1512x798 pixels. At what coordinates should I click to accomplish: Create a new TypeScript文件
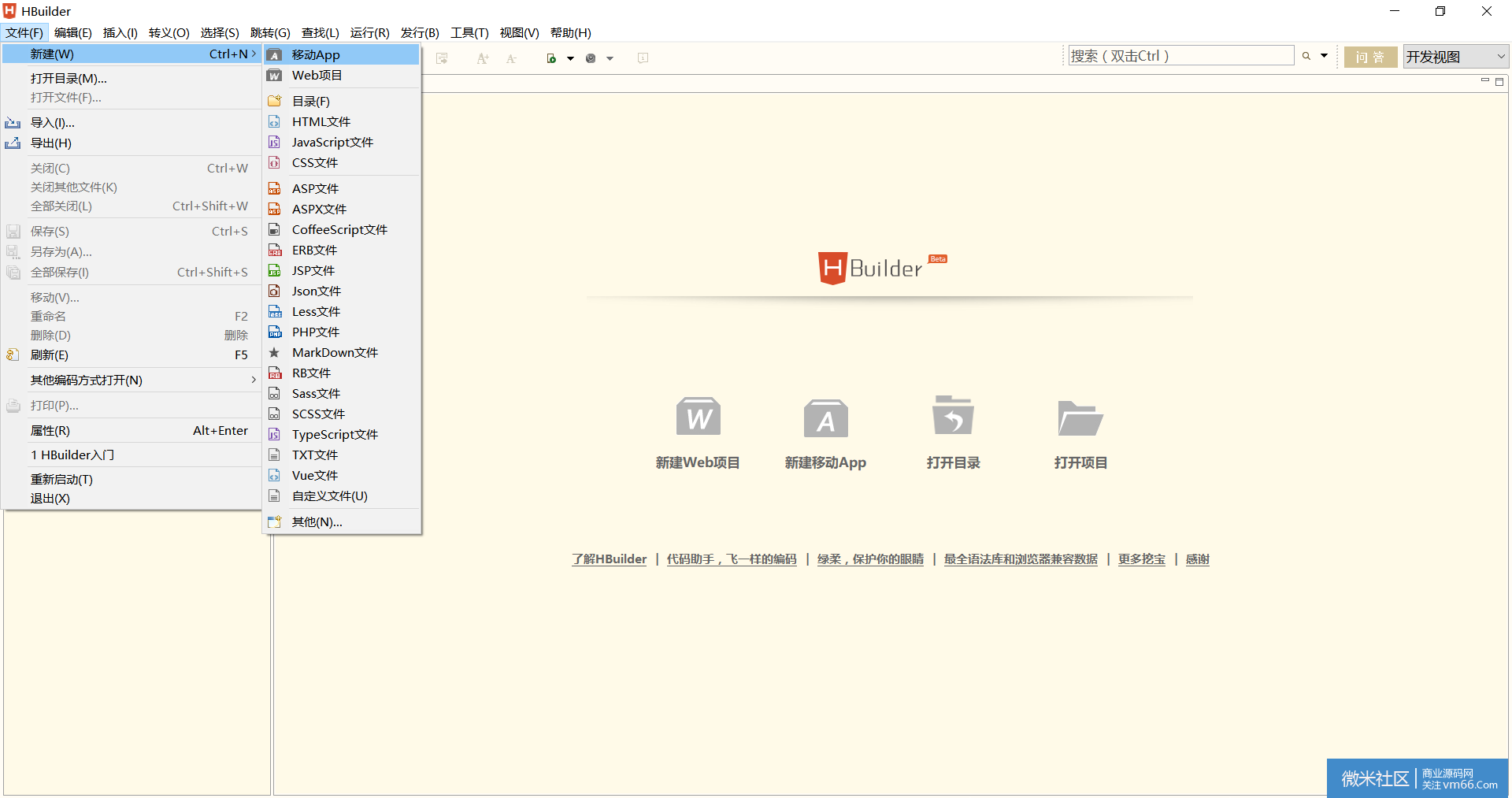pyautogui.click(x=342, y=434)
